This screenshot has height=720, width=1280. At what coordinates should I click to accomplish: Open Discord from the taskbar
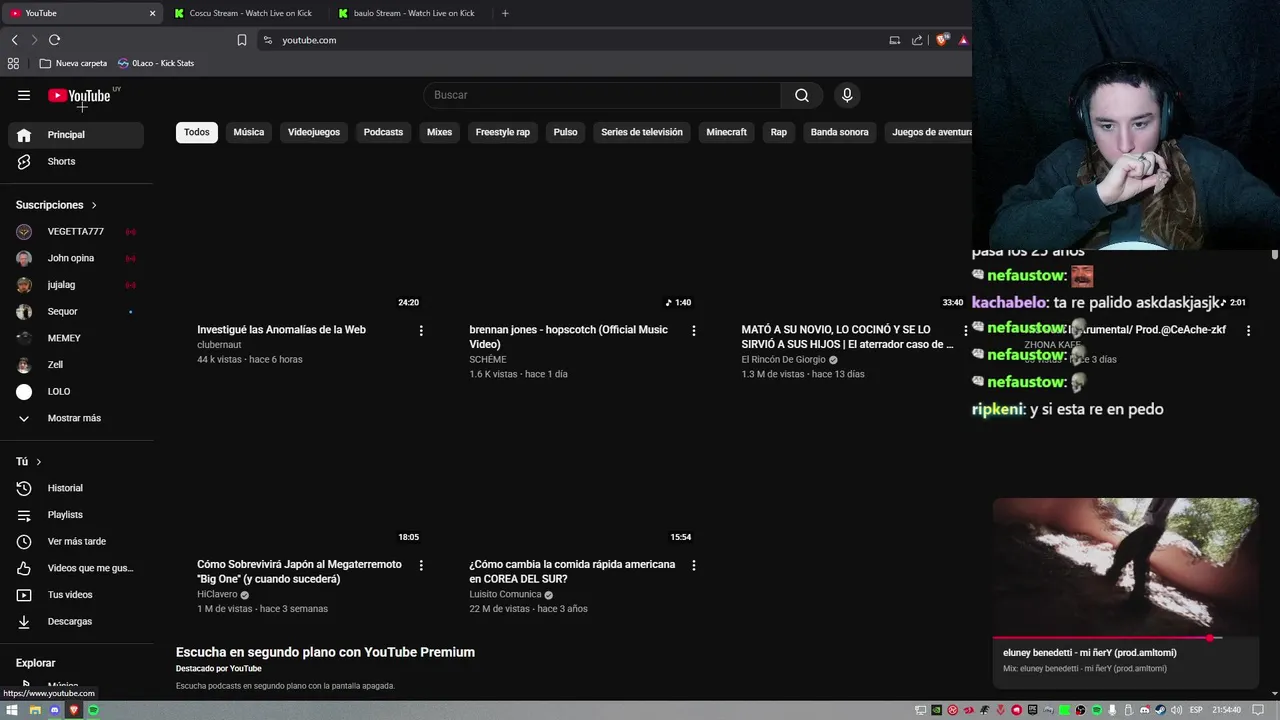click(54, 710)
